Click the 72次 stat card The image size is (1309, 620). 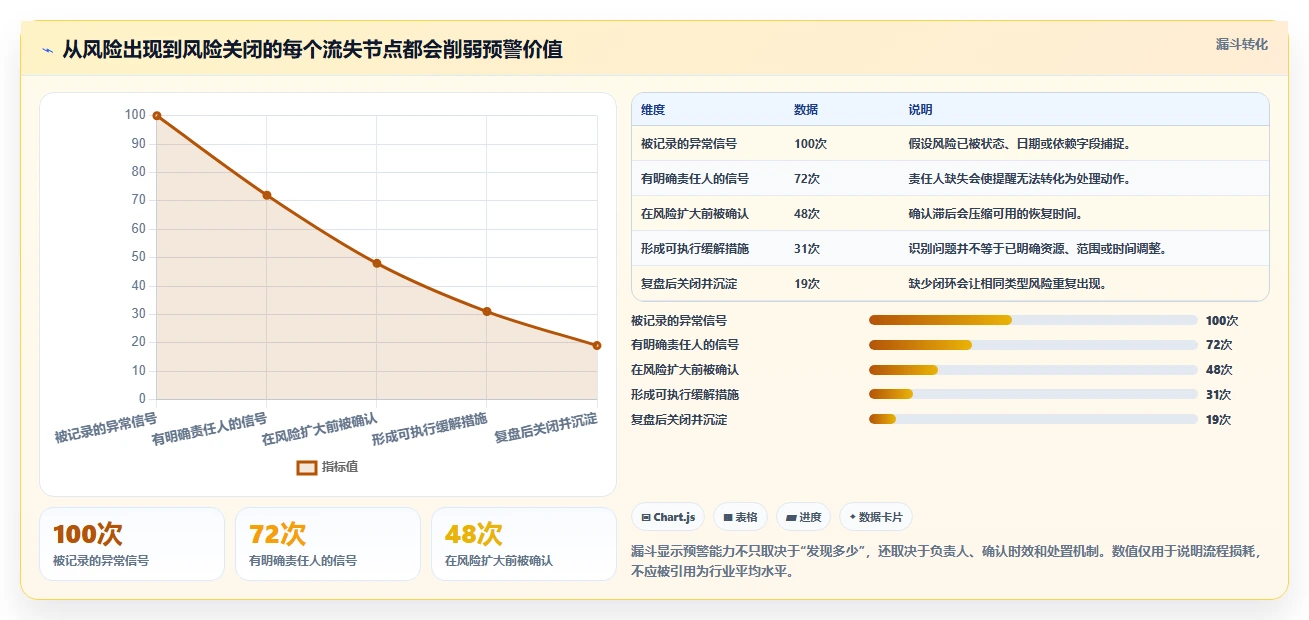328,544
